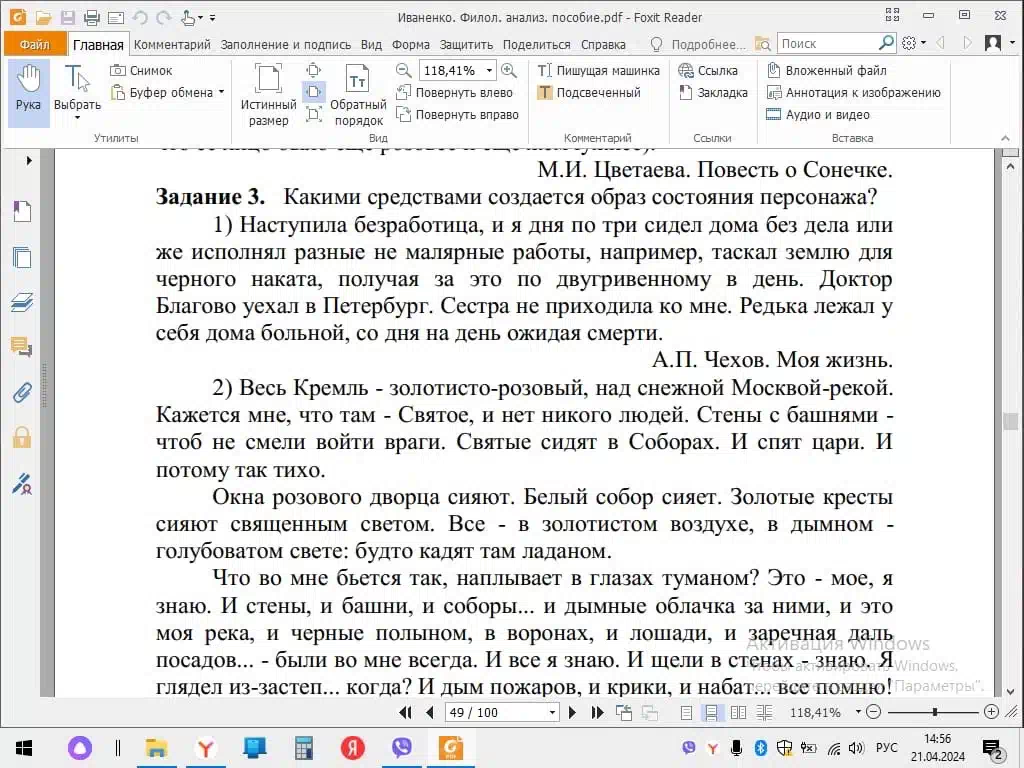This screenshot has width=1024, height=768.
Task: Go to the next page
Action: pyautogui.click(x=572, y=712)
